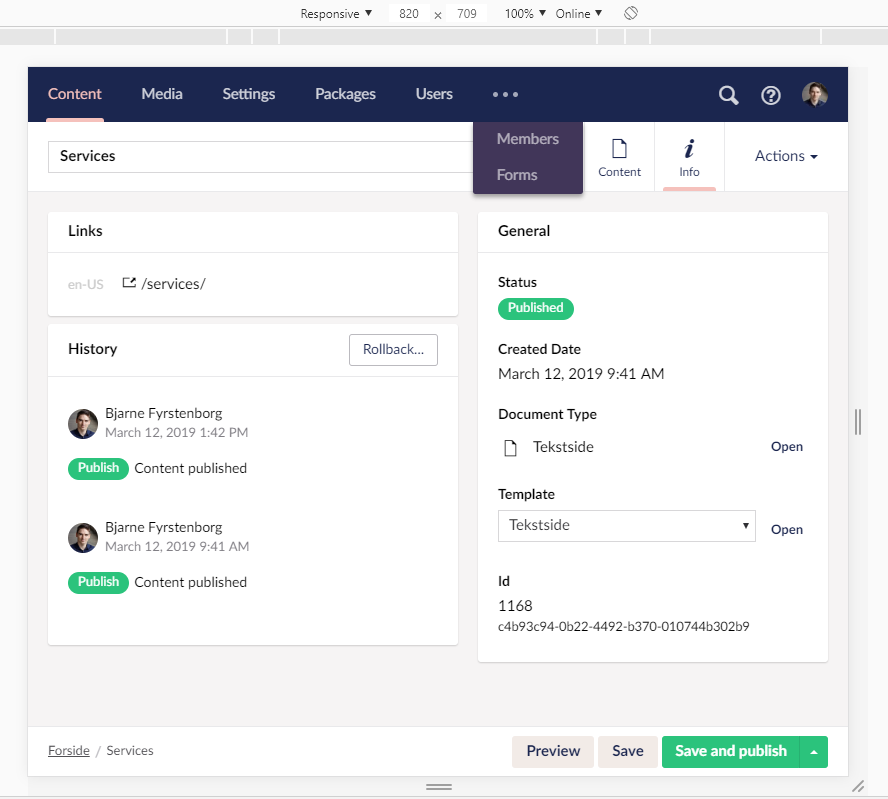Click the Tekstside document type icon

click(x=510, y=448)
